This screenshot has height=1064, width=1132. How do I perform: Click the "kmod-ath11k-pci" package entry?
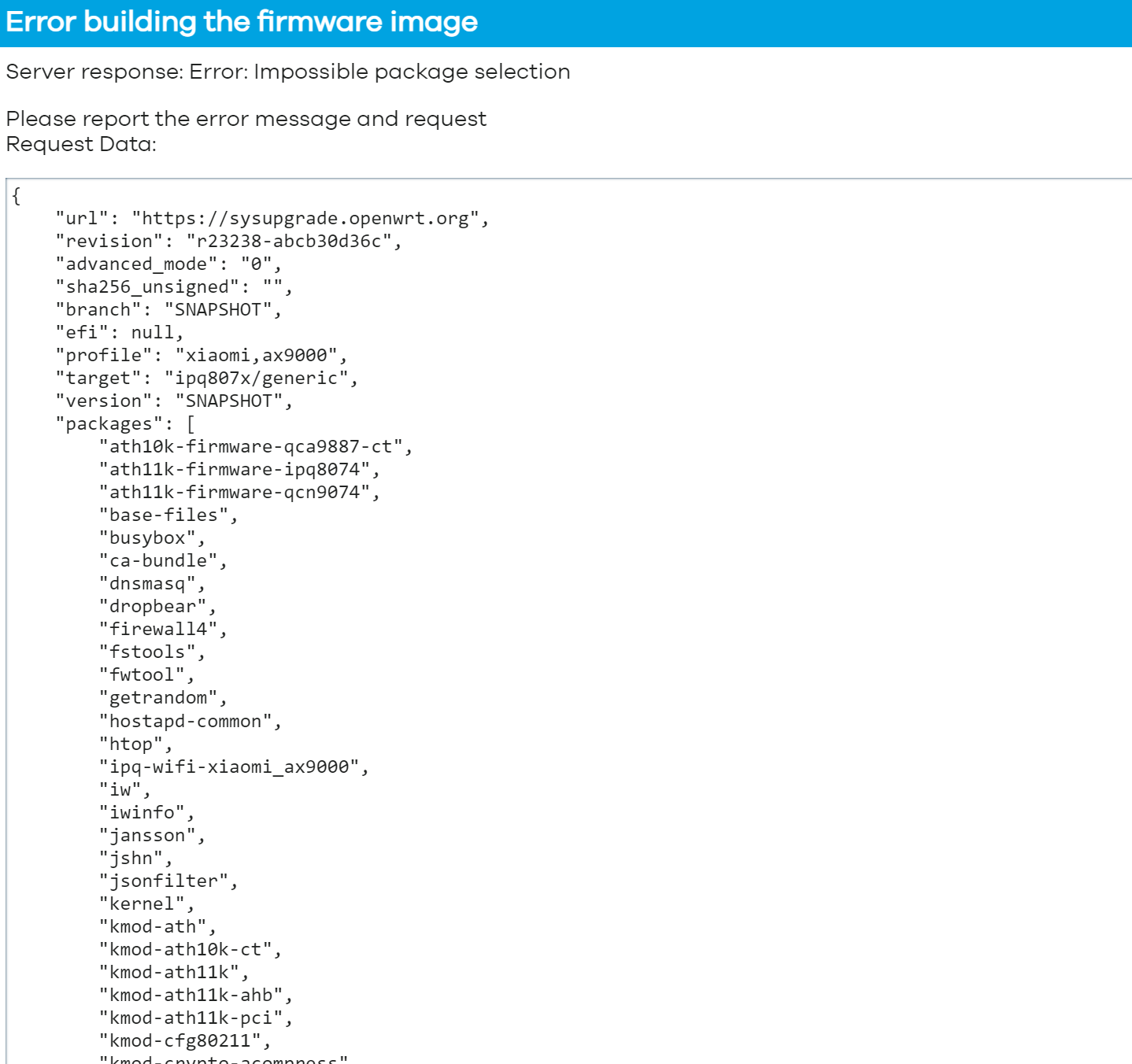pyautogui.click(x=195, y=1018)
